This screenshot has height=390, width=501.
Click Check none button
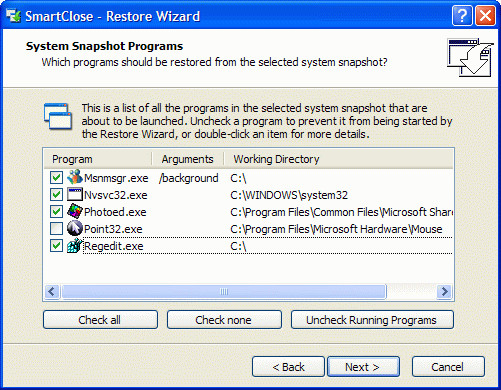(224, 320)
